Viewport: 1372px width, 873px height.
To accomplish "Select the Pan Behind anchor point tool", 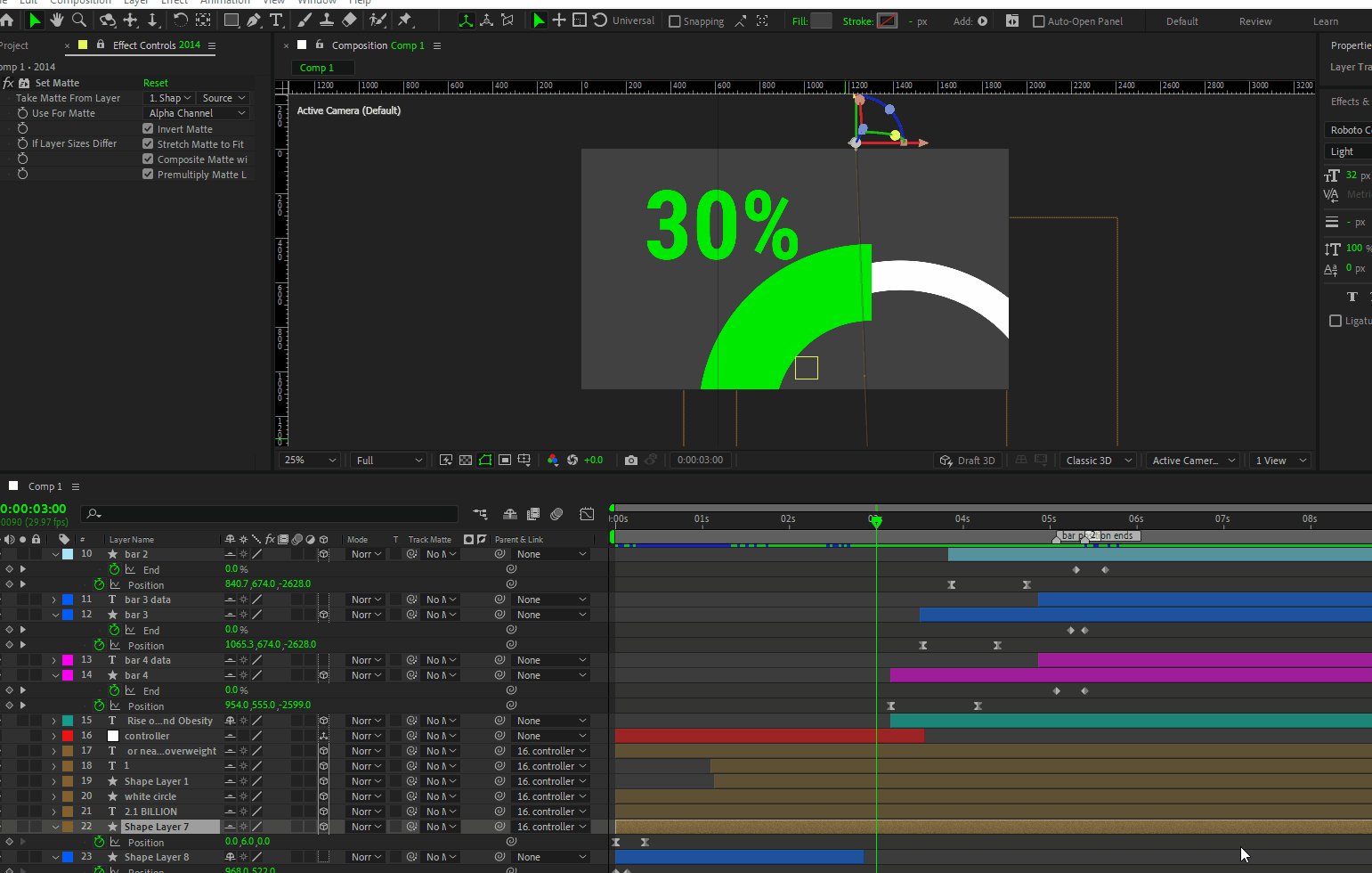I will coord(203,20).
